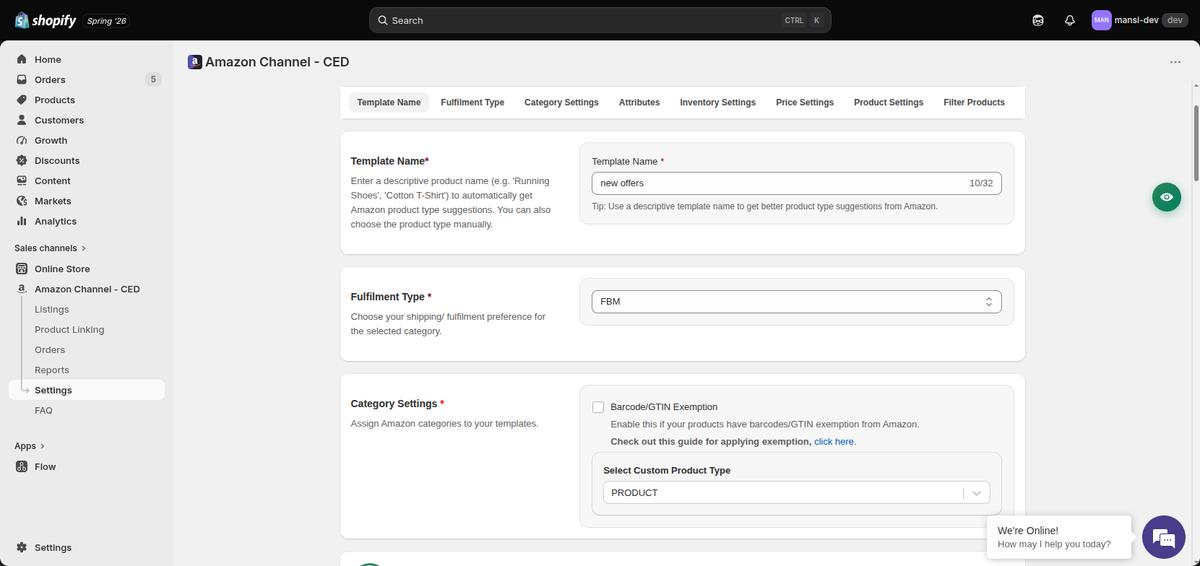
Task: Click the Products tag icon
Action: tap(22, 100)
